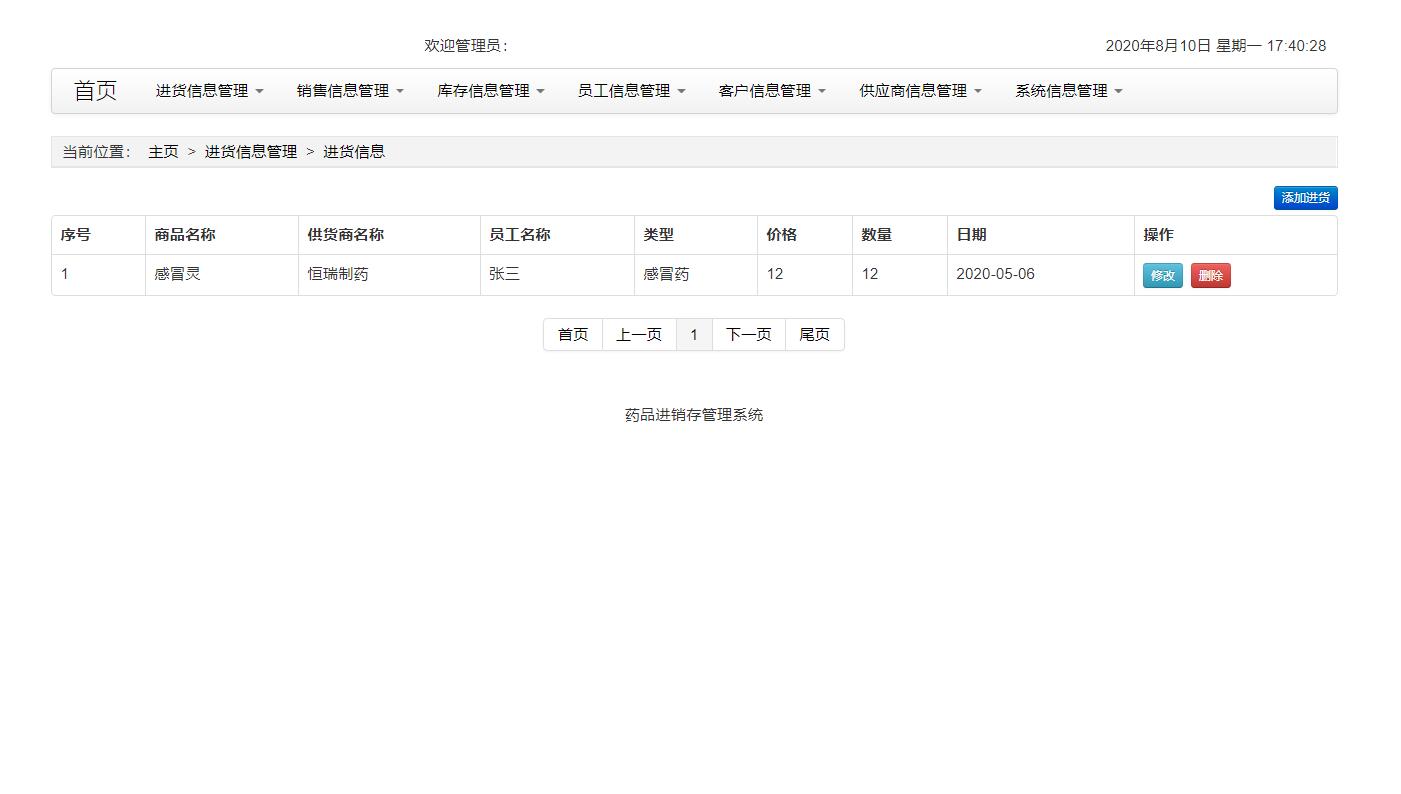Open the 客户信息管理 dropdown
Image resolution: width=1401 pixels, height=794 pixels.
(x=771, y=89)
